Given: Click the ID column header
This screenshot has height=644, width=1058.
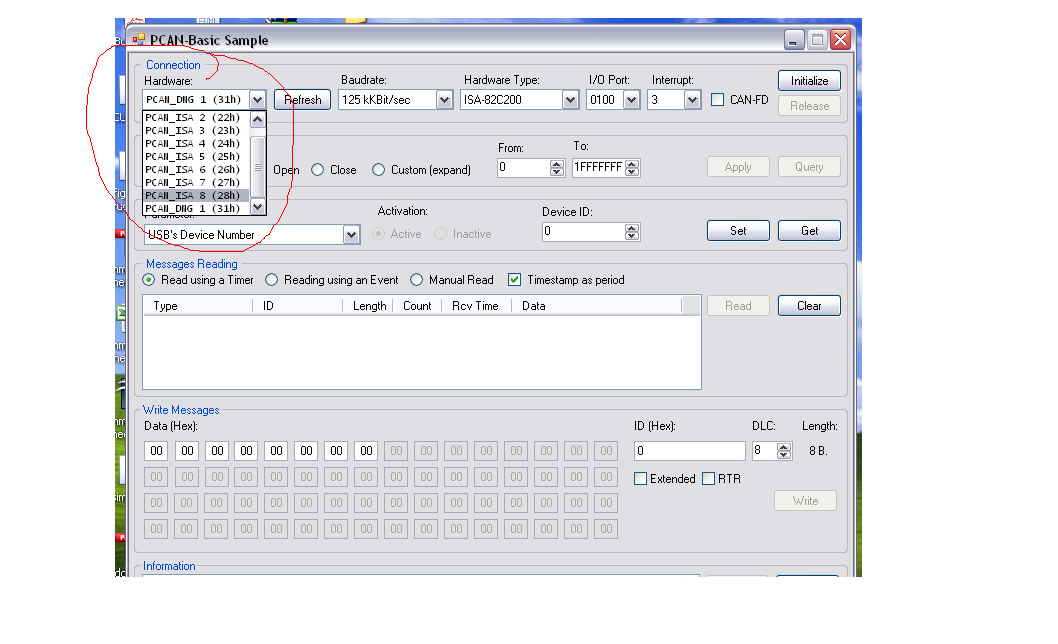Looking at the screenshot, I should coord(298,306).
